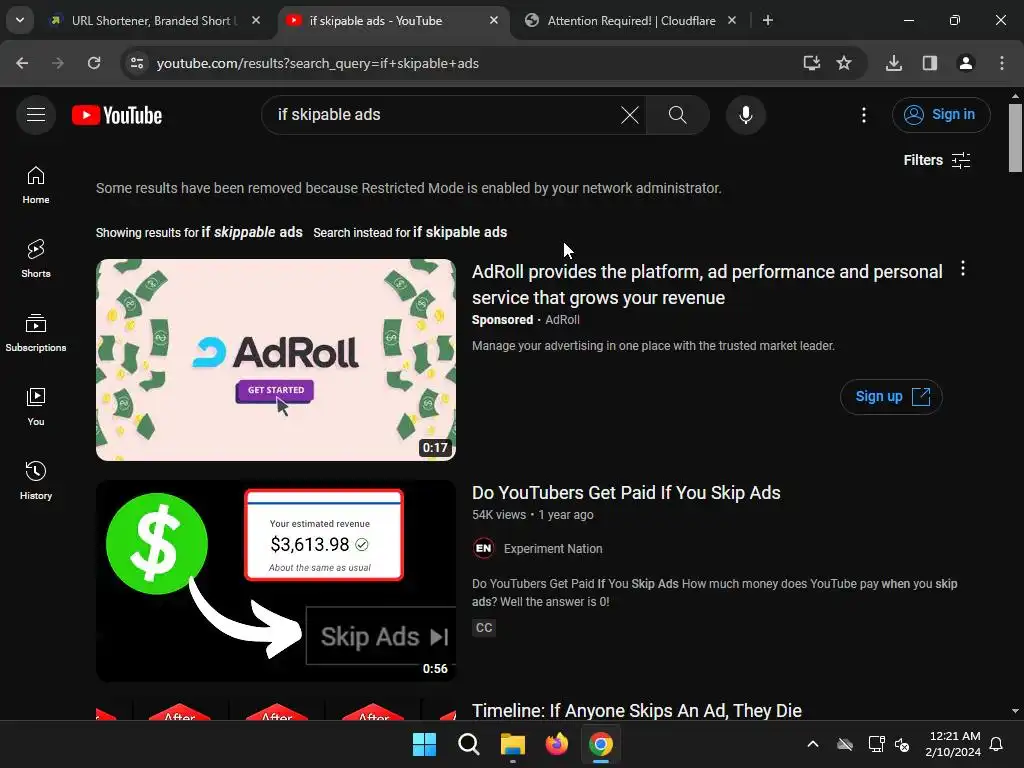
Task: Open the You section in sidebar
Action: coord(36,407)
